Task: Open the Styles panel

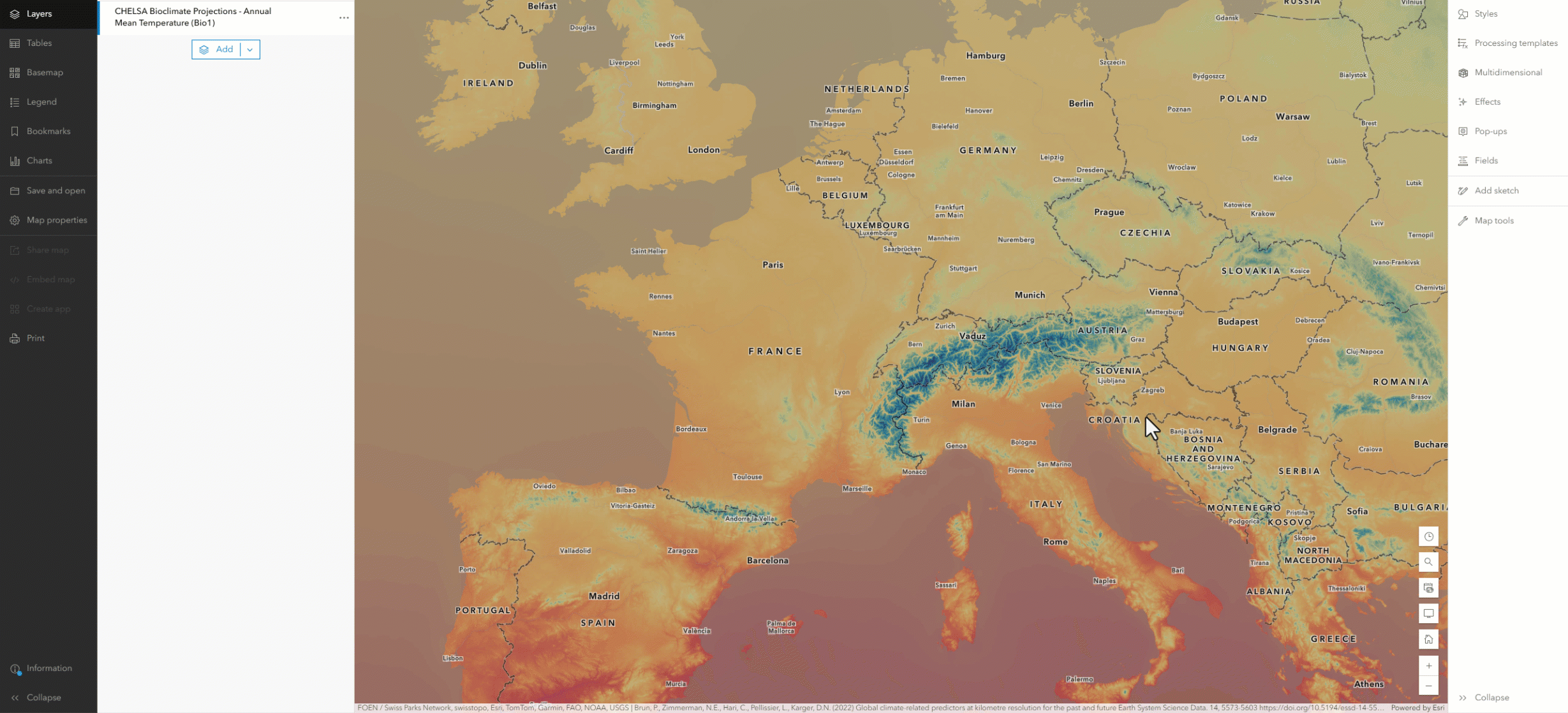Action: [x=1486, y=13]
